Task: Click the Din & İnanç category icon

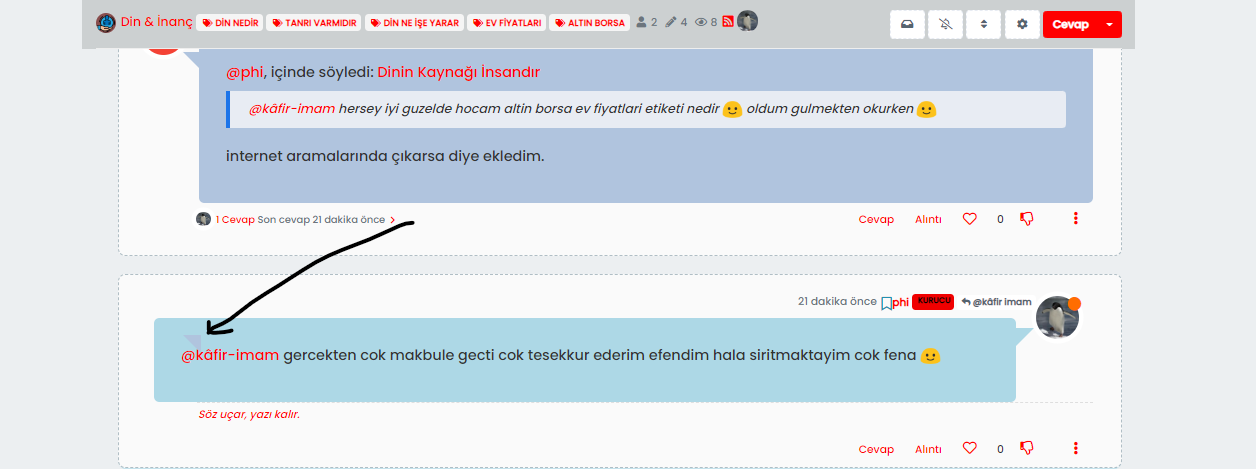Action: coord(106,22)
